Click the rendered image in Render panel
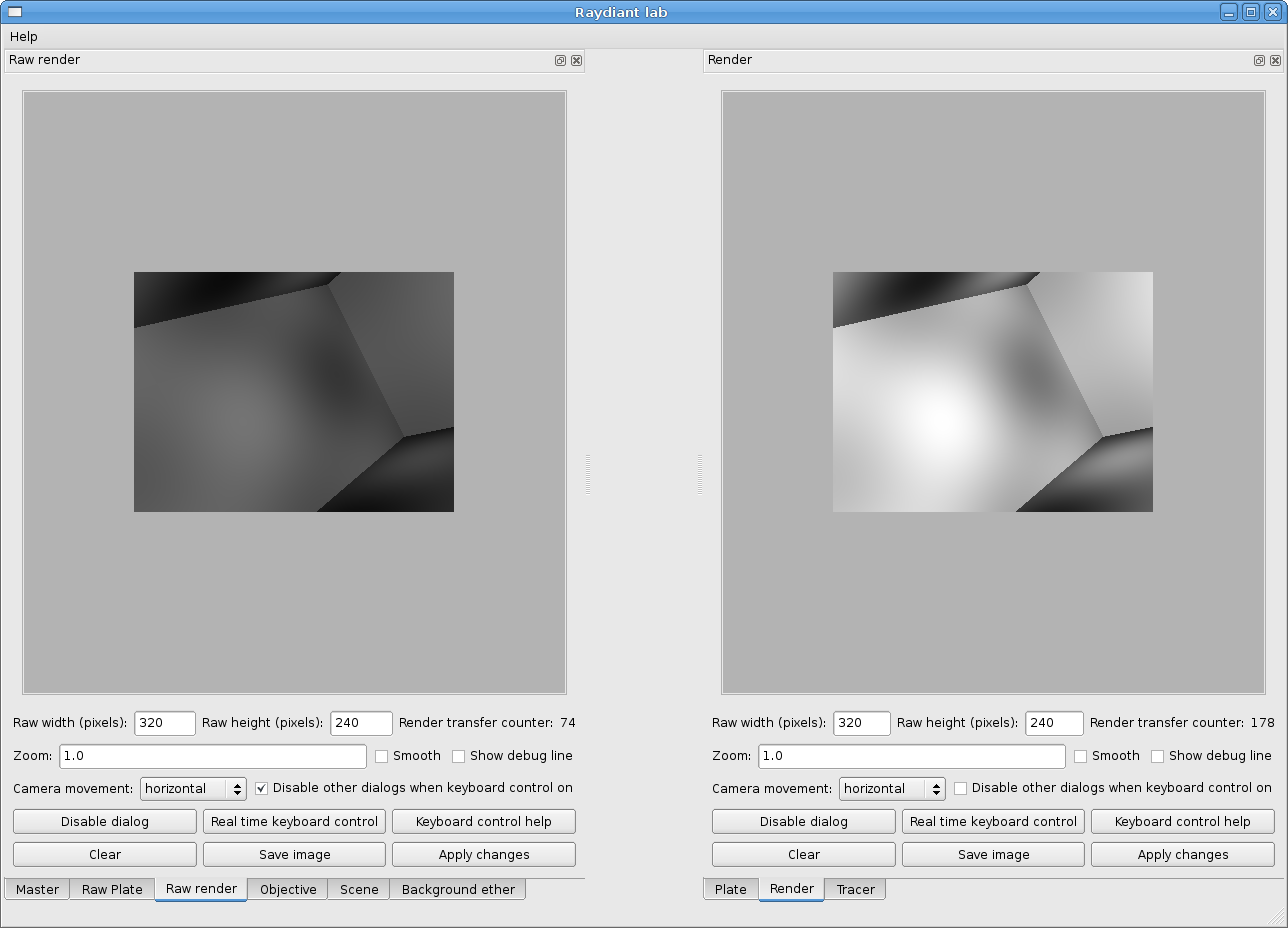Viewport: 1288px width, 928px height. coord(992,392)
